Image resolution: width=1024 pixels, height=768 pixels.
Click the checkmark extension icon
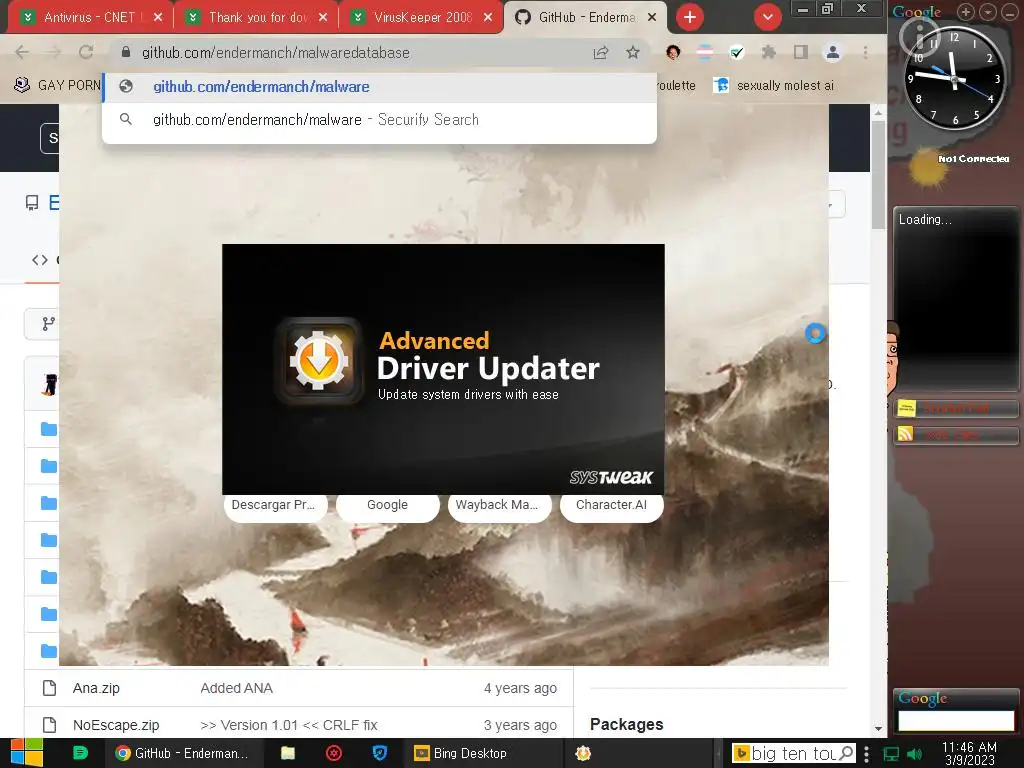pyautogui.click(x=737, y=52)
